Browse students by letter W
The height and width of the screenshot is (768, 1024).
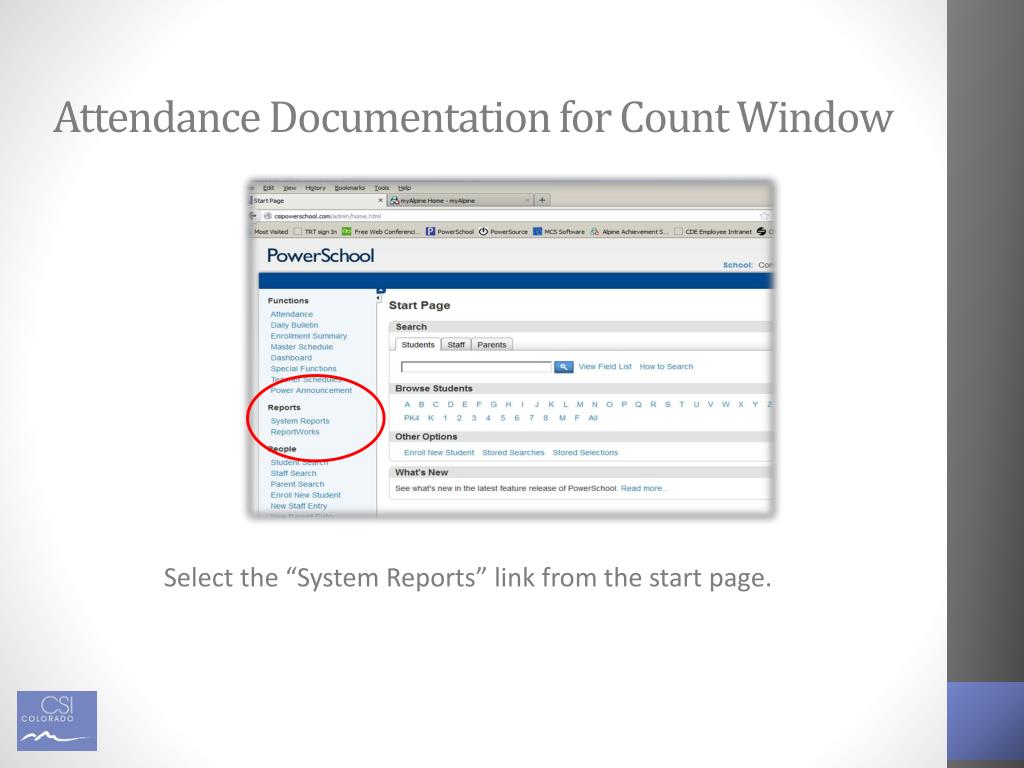[726, 404]
